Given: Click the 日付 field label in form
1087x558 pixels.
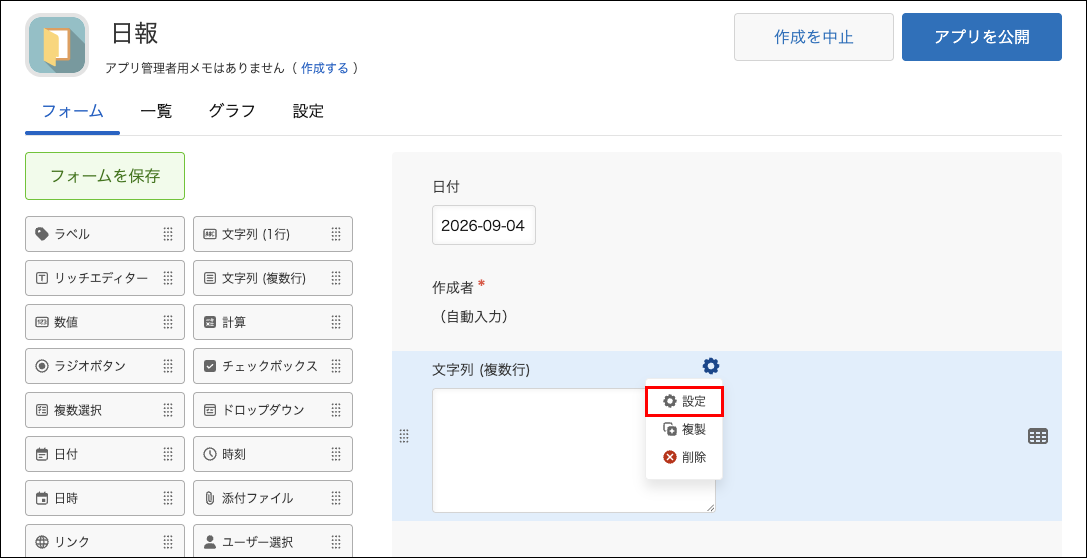Looking at the screenshot, I should 446,186.
